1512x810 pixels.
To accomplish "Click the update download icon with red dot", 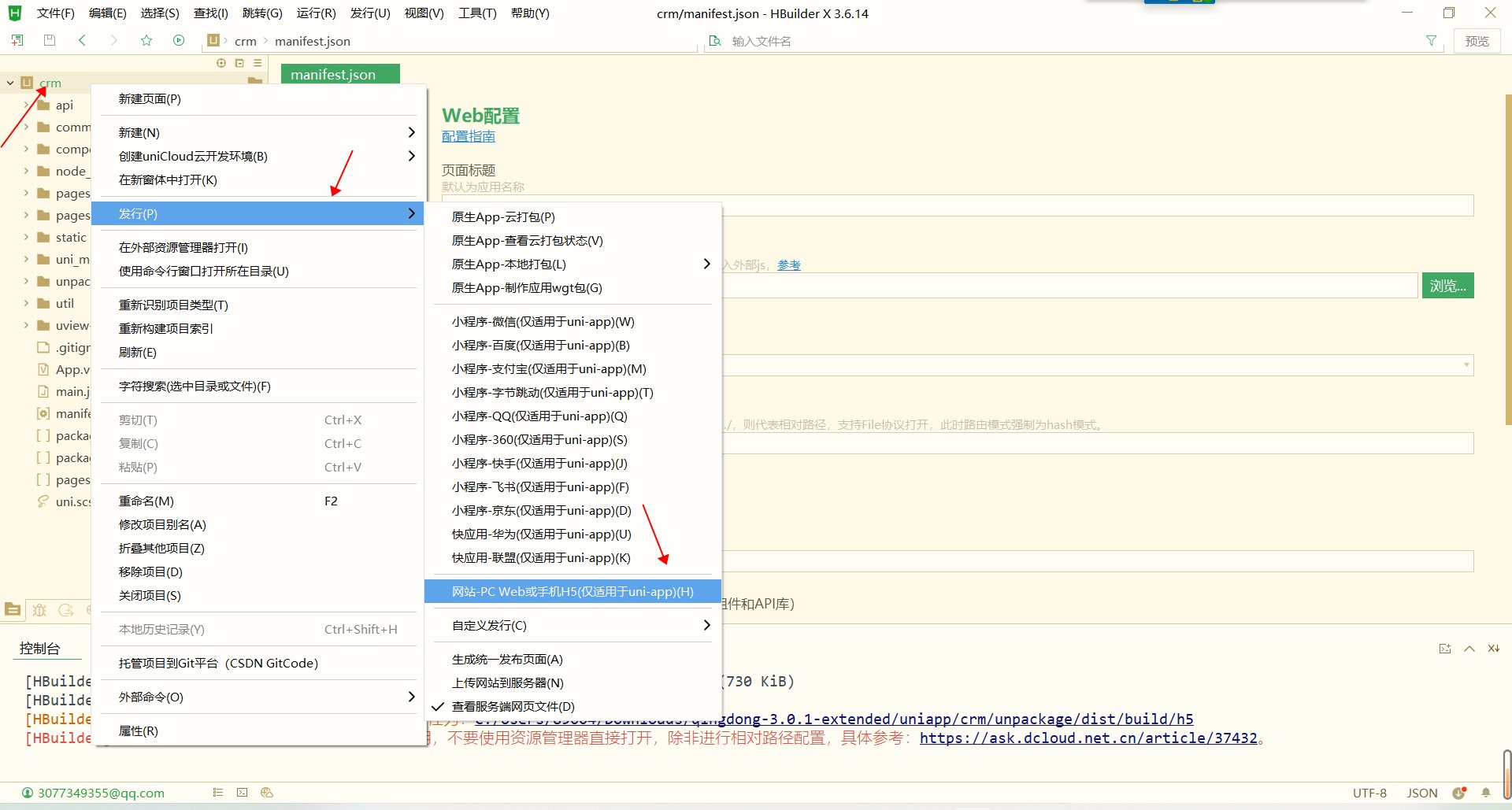I will coord(1459,793).
